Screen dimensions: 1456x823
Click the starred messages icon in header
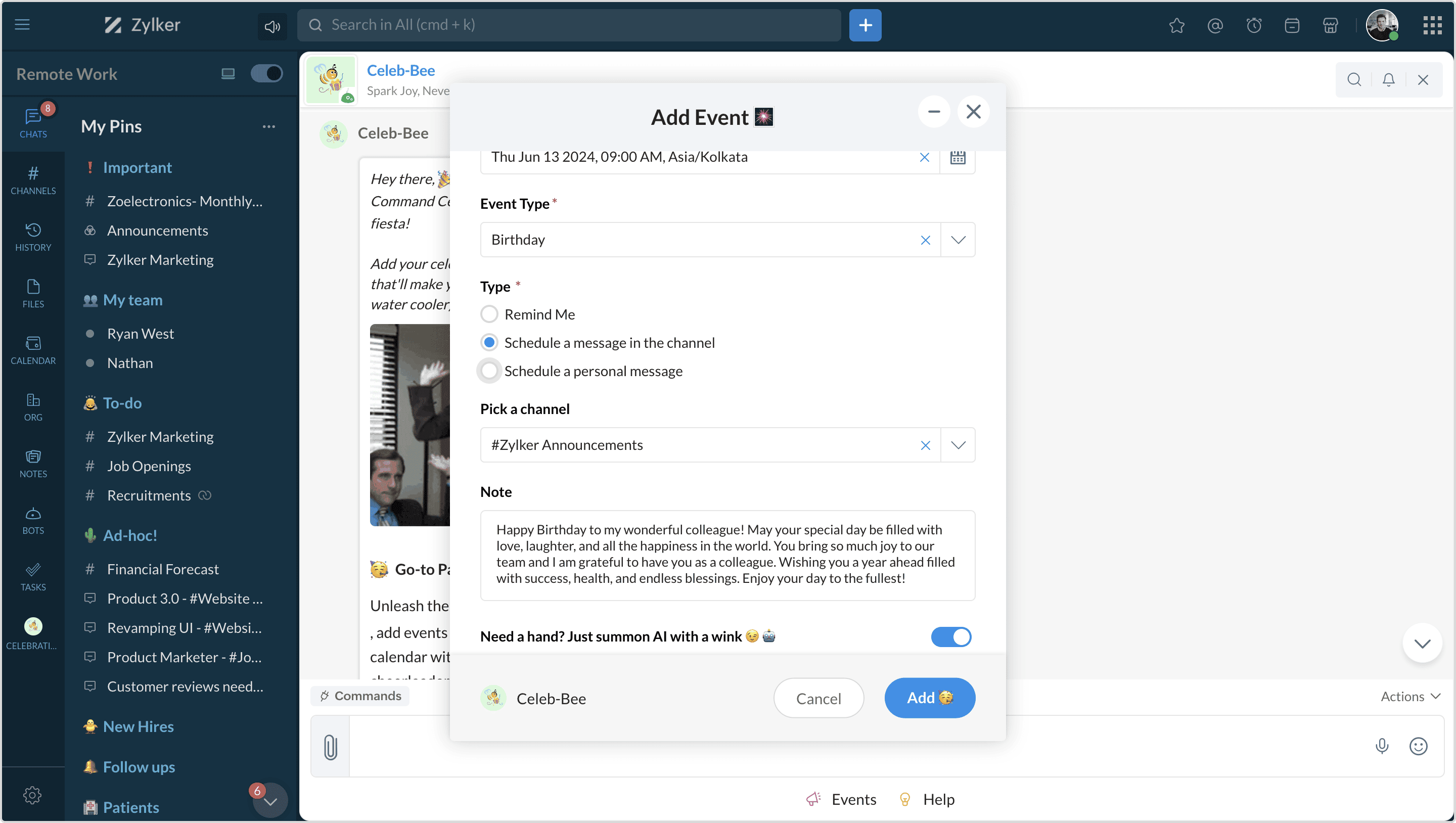click(x=1177, y=25)
